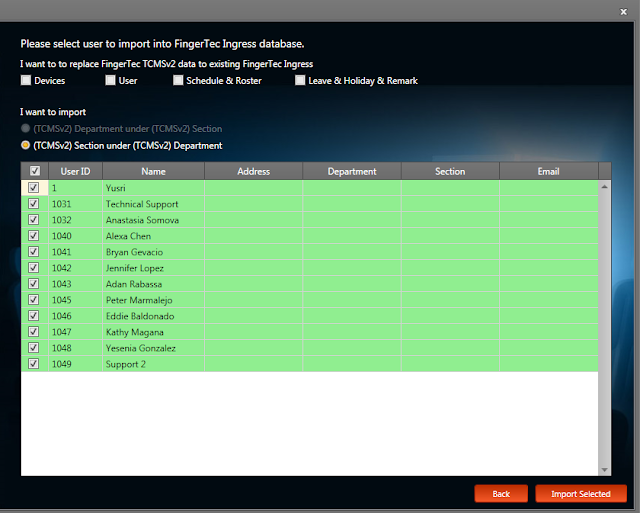Viewport: 640px width, 513px height.
Task: Select the Technical Support name cell
Action: [153, 204]
